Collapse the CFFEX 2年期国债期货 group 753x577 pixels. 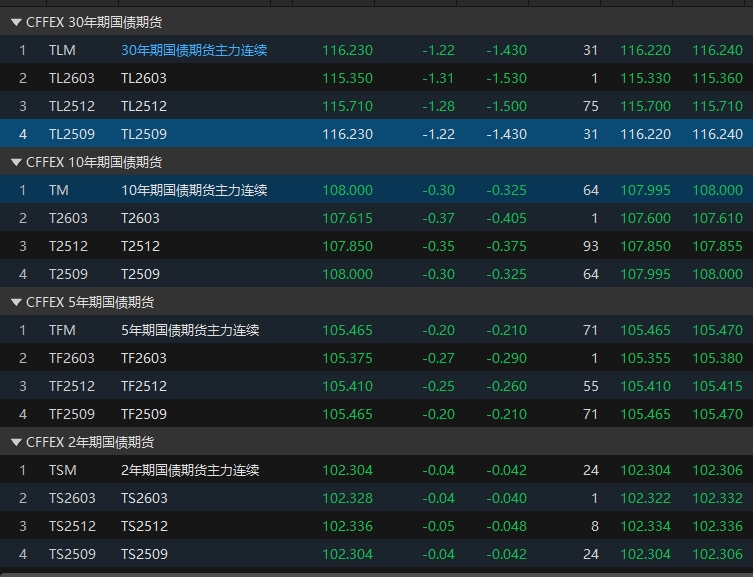pos(16,442)
